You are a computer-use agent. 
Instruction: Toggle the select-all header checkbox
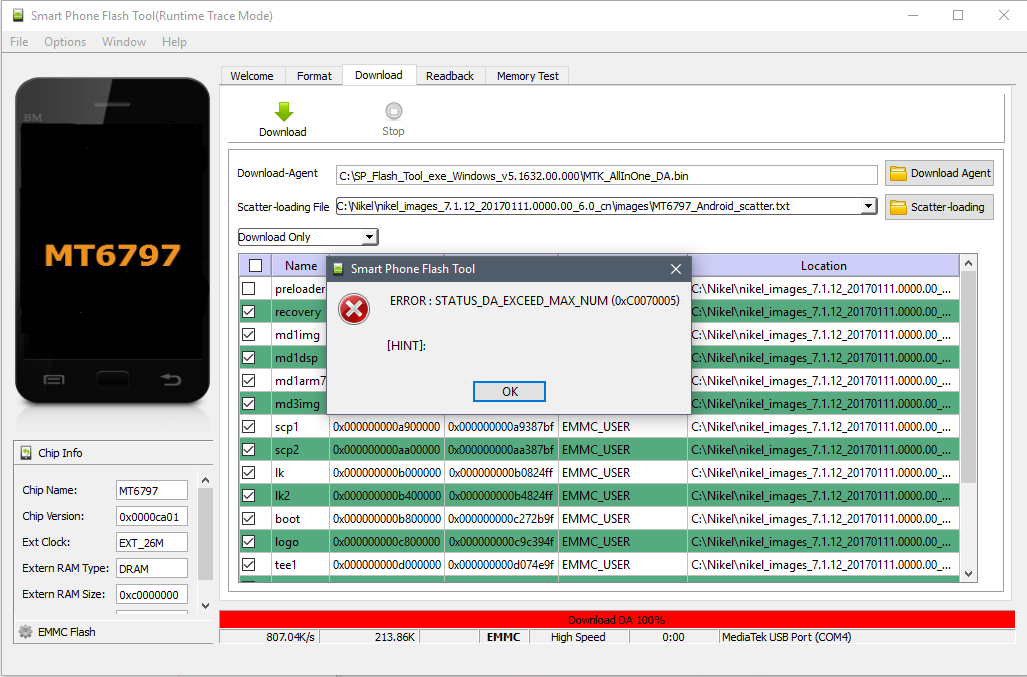pos(255,266)
